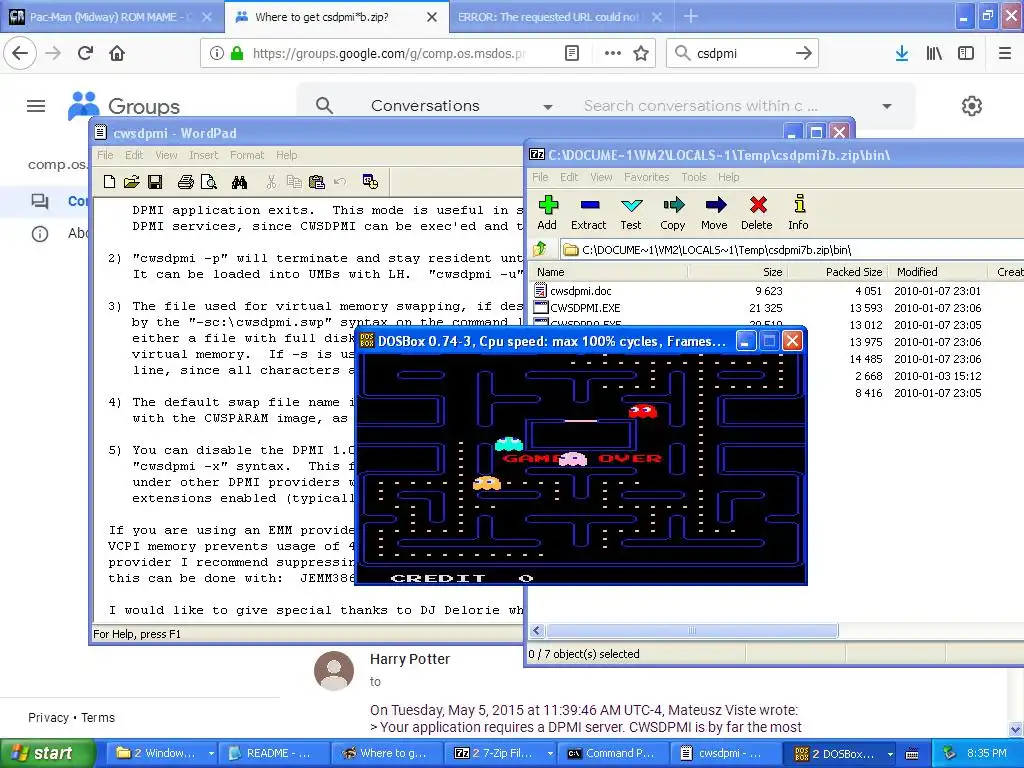
Task: Sort 7-Zip list by Packed Size column
Action: coord(837,272)
